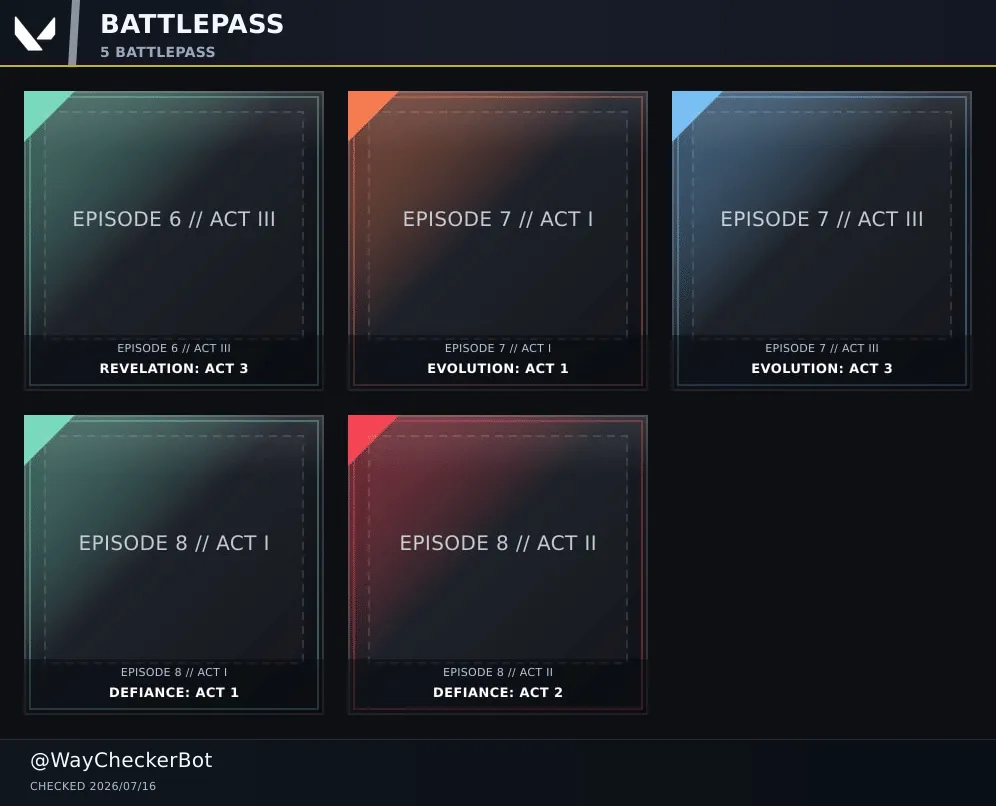Screen dimensions: 996x806
Task: Click the BATTLEPASS header title
Action: pyautogui.click(x=192, y=24)
